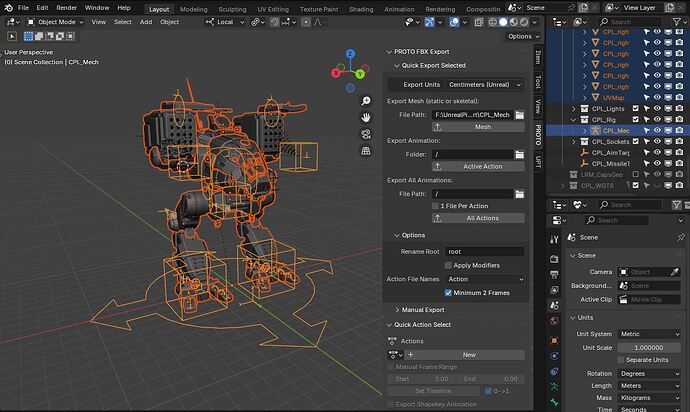This screenshot has width=690, height=412.
Task: Open the Render properties tab icon
Action: point(554,259)
